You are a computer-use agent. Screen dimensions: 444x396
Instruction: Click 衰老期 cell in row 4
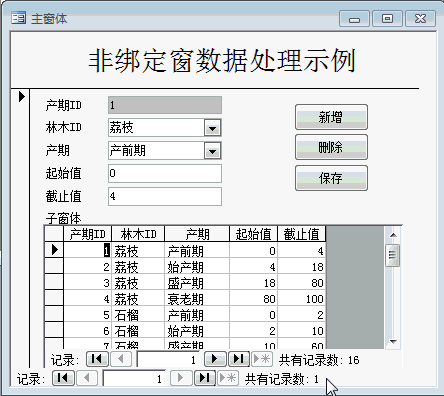(197, 299)
